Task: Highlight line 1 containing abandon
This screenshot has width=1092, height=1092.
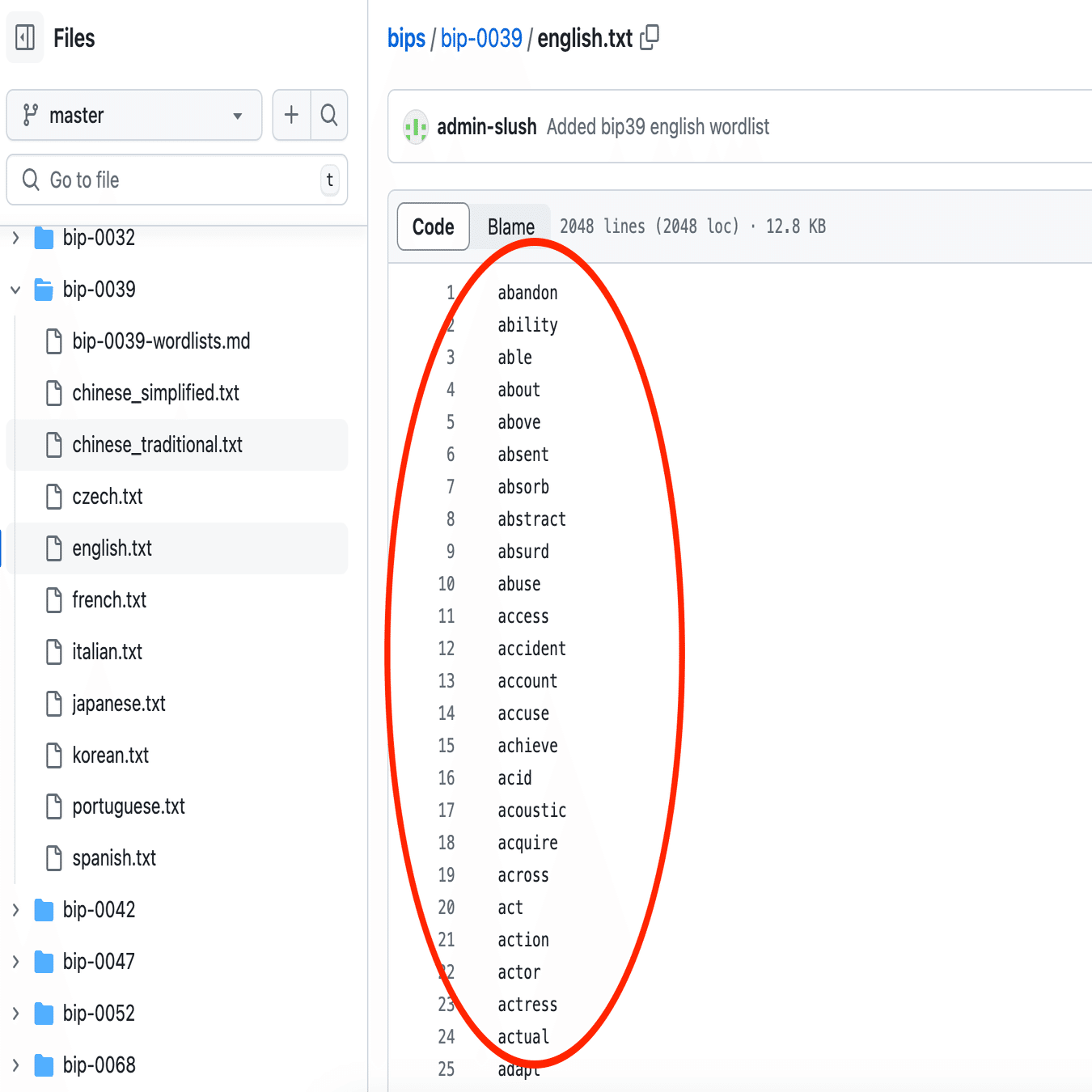Action: (x=527, y=292)
